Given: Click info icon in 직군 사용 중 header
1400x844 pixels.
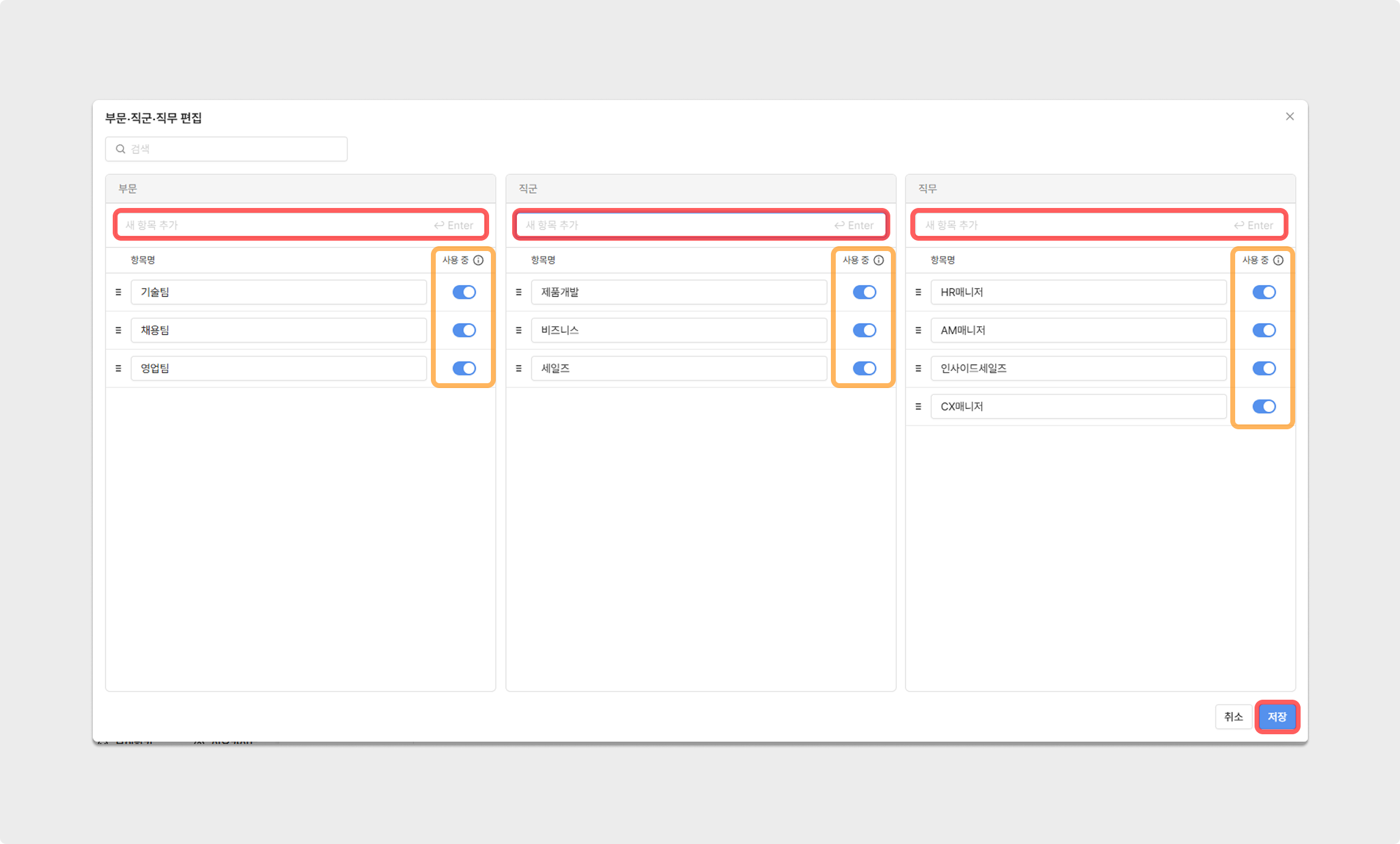Looking at the screenshot, I should click(x=878, y=260).
